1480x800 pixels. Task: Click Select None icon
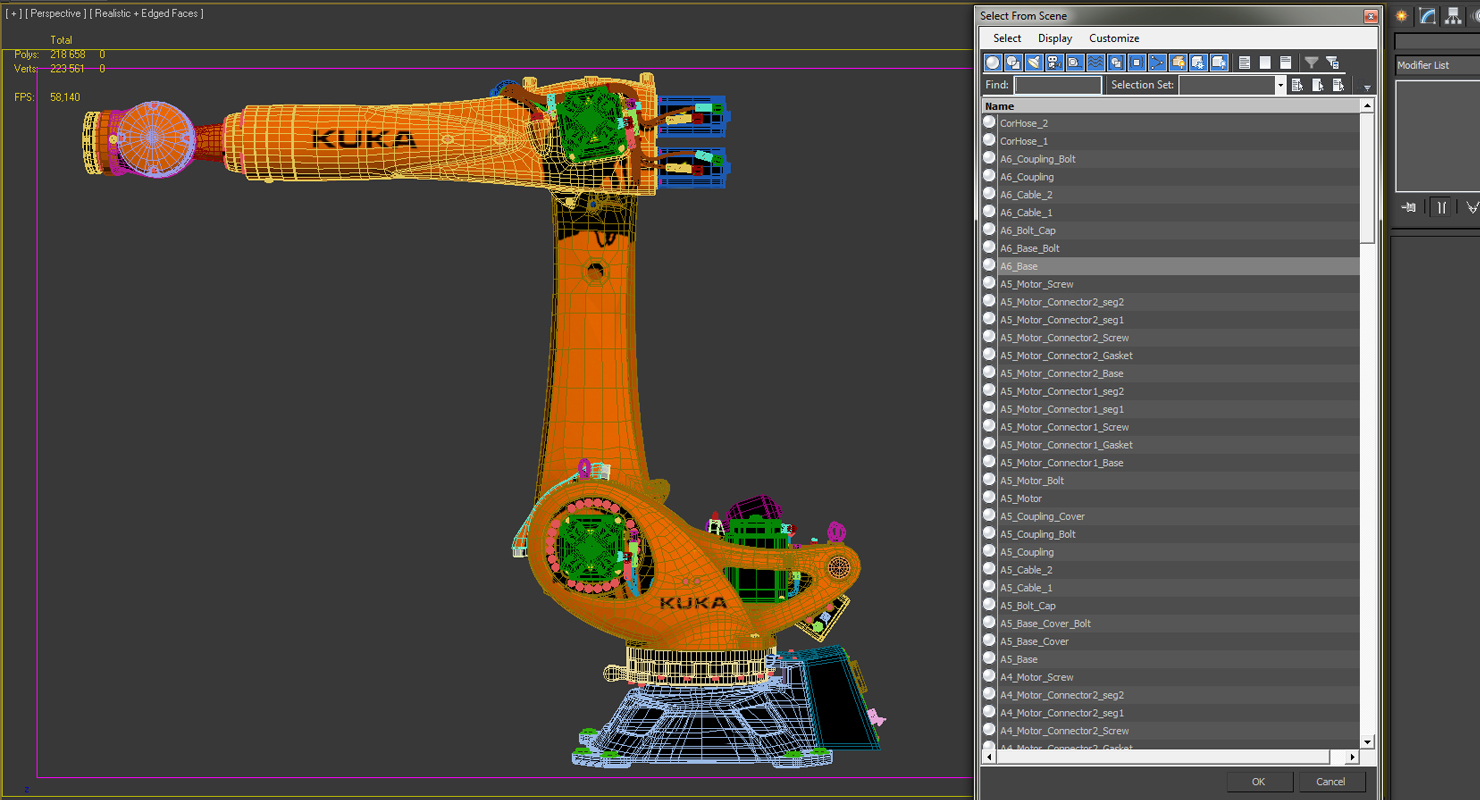point(1265,62)
